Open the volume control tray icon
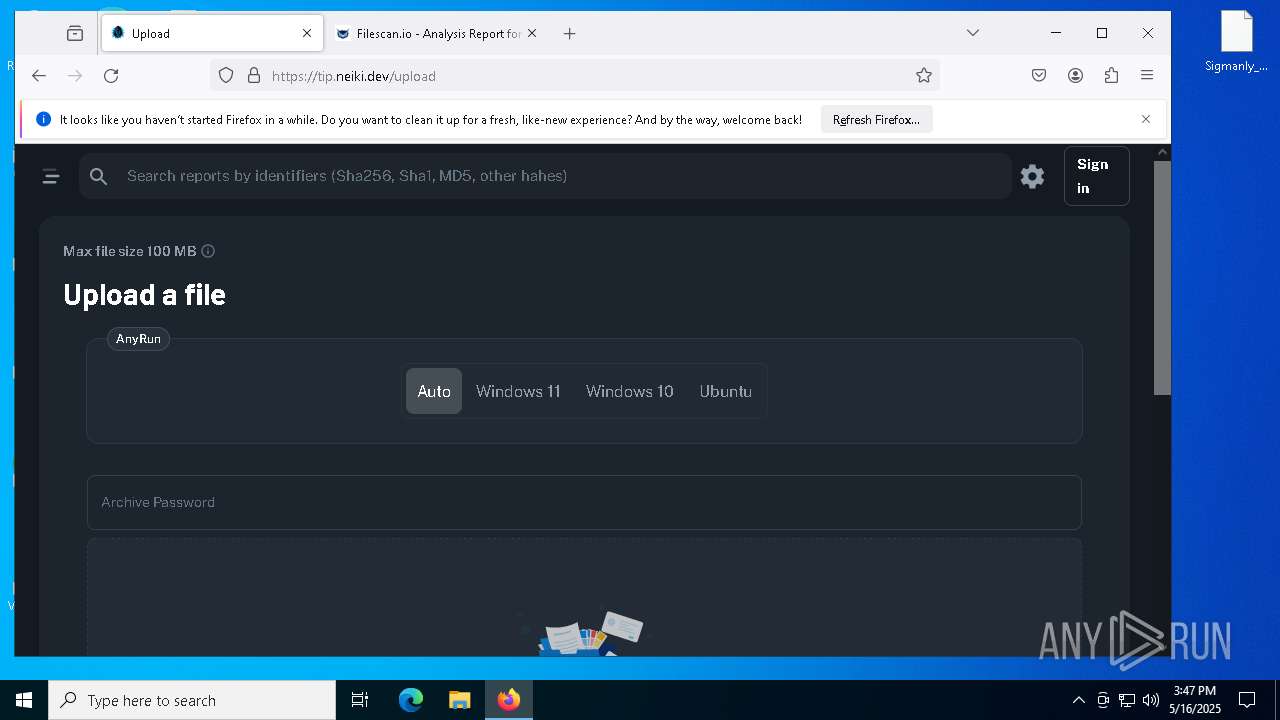 coord(1150,700)
